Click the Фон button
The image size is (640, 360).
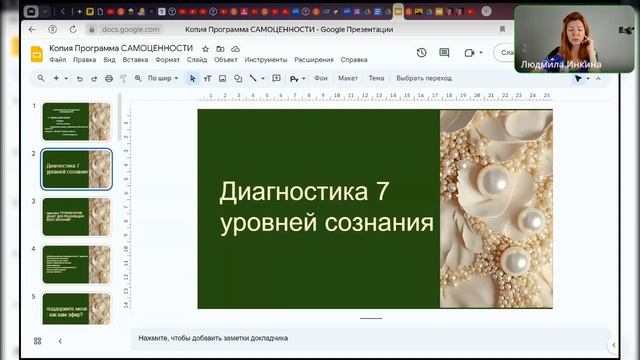(321, 78)
